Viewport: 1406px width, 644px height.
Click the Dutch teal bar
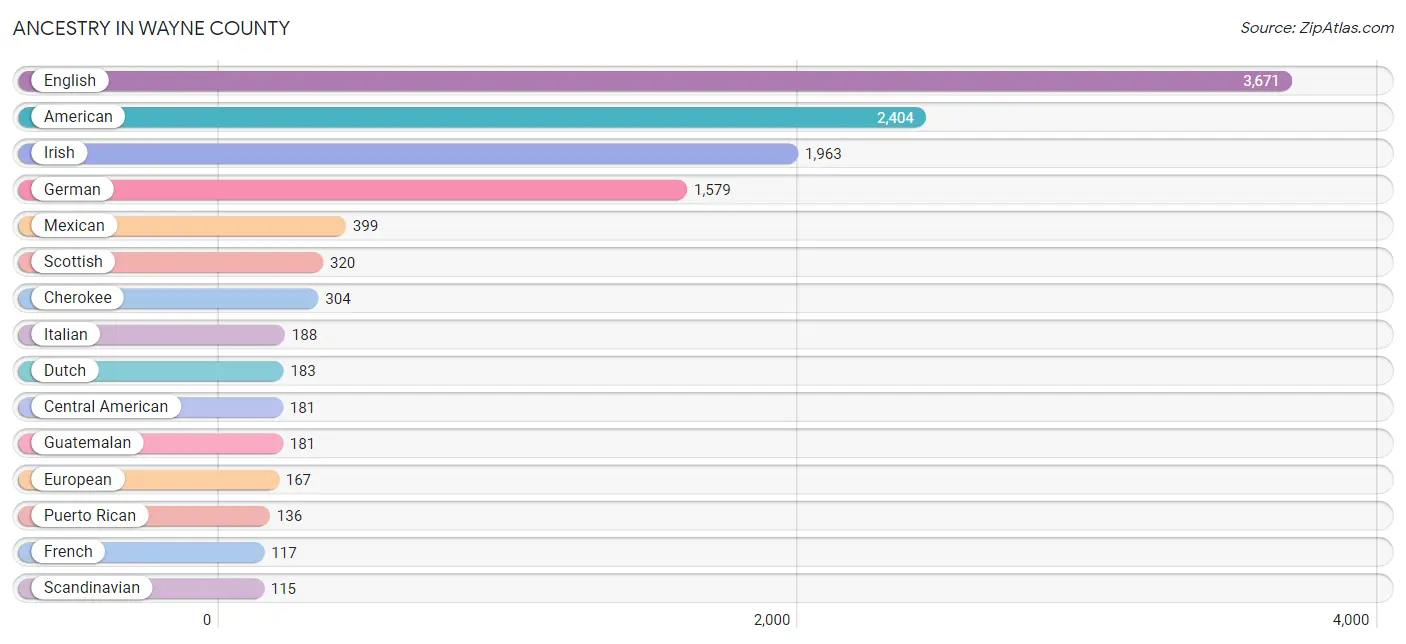tap(151, 371)
